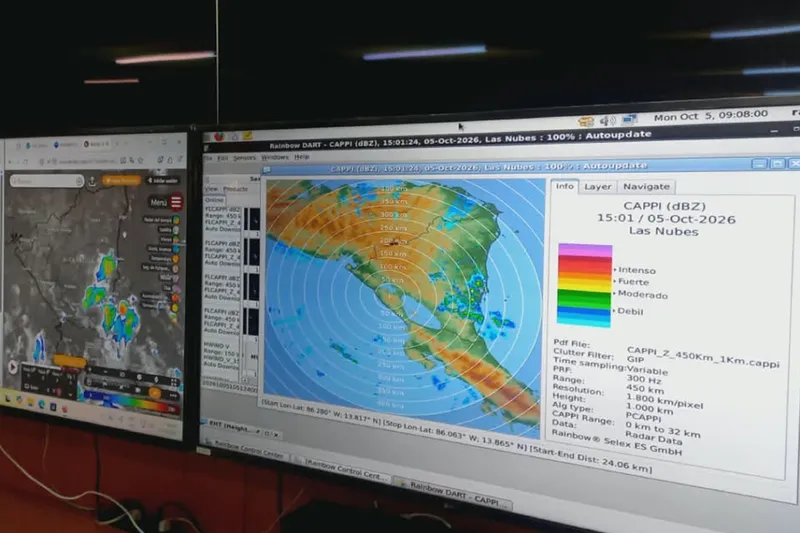Click the green band of dBZ color scale

point(584,297)
